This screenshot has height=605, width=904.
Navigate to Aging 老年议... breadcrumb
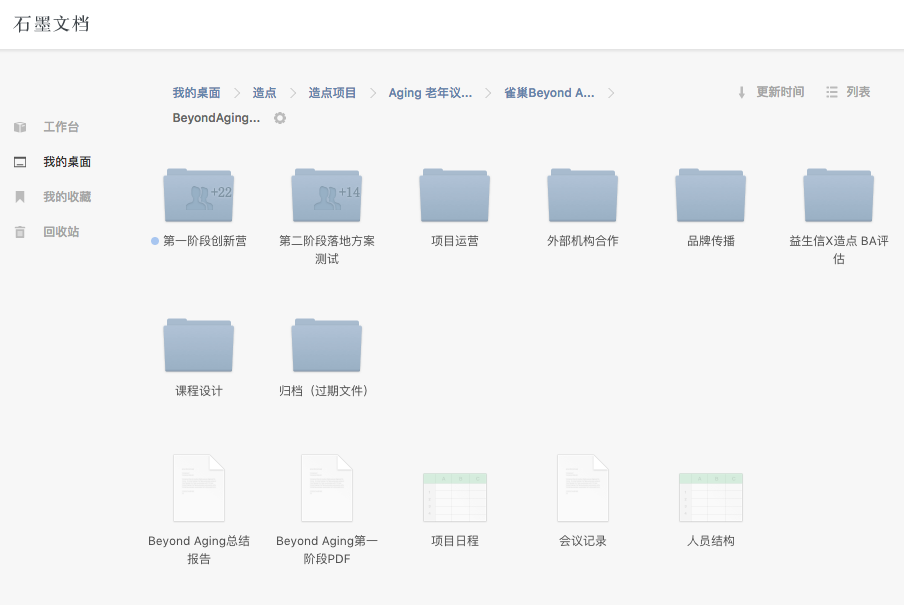point(430,93)
